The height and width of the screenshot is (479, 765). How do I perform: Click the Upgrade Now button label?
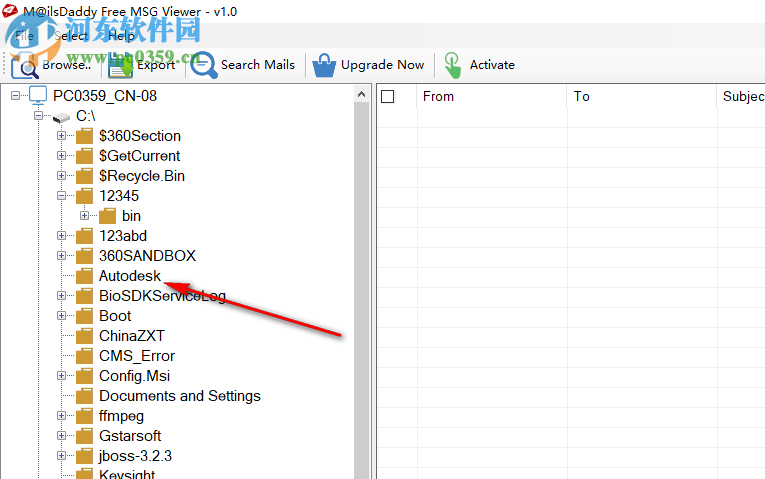point(382,65)
